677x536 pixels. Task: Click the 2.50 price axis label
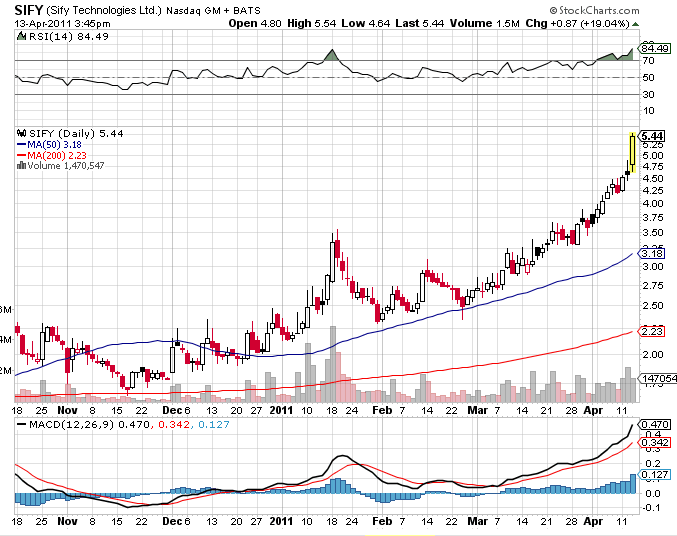click(652, 306)
